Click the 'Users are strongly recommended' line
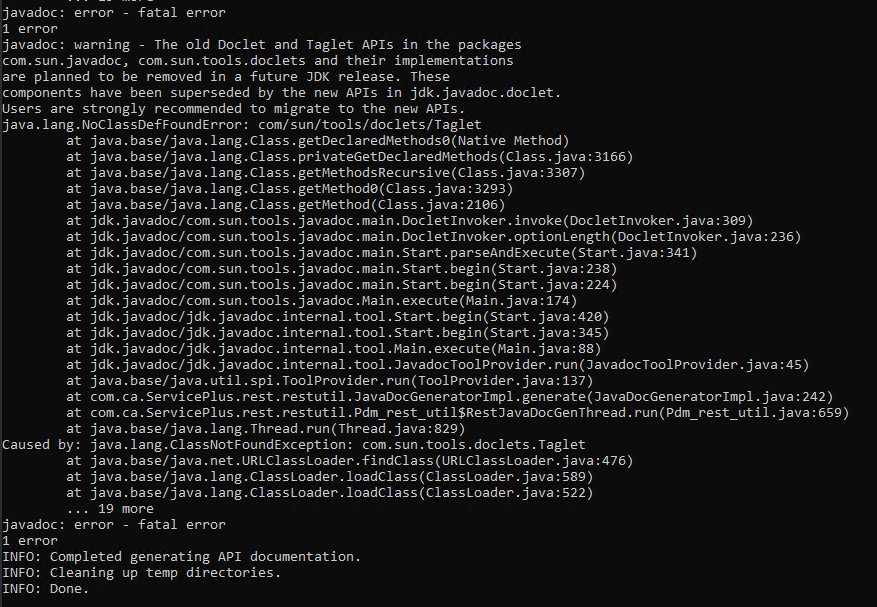The width and height of the screenshot is (877, 607). point(234,109)
